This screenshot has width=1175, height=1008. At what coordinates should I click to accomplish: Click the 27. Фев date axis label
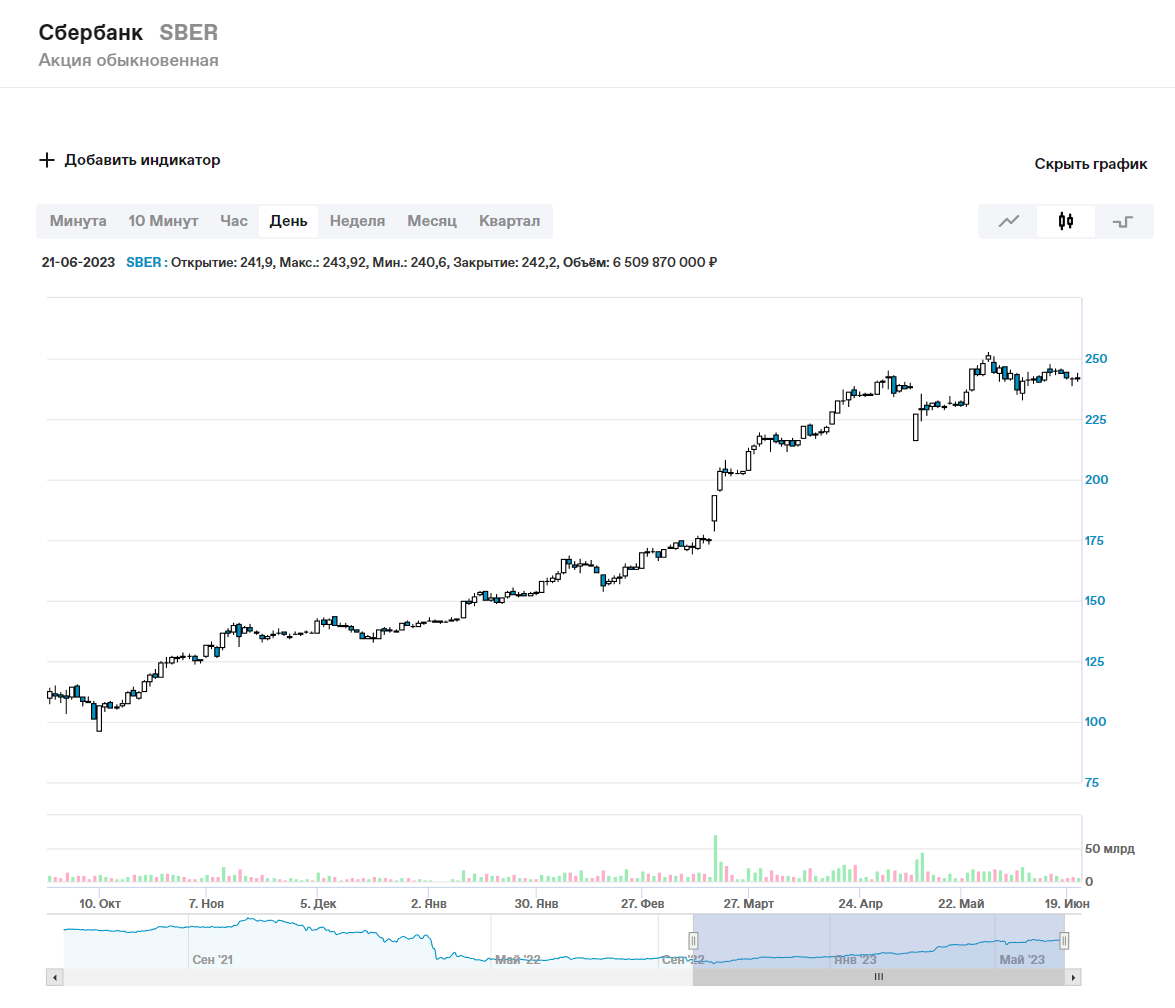point(642,904)
